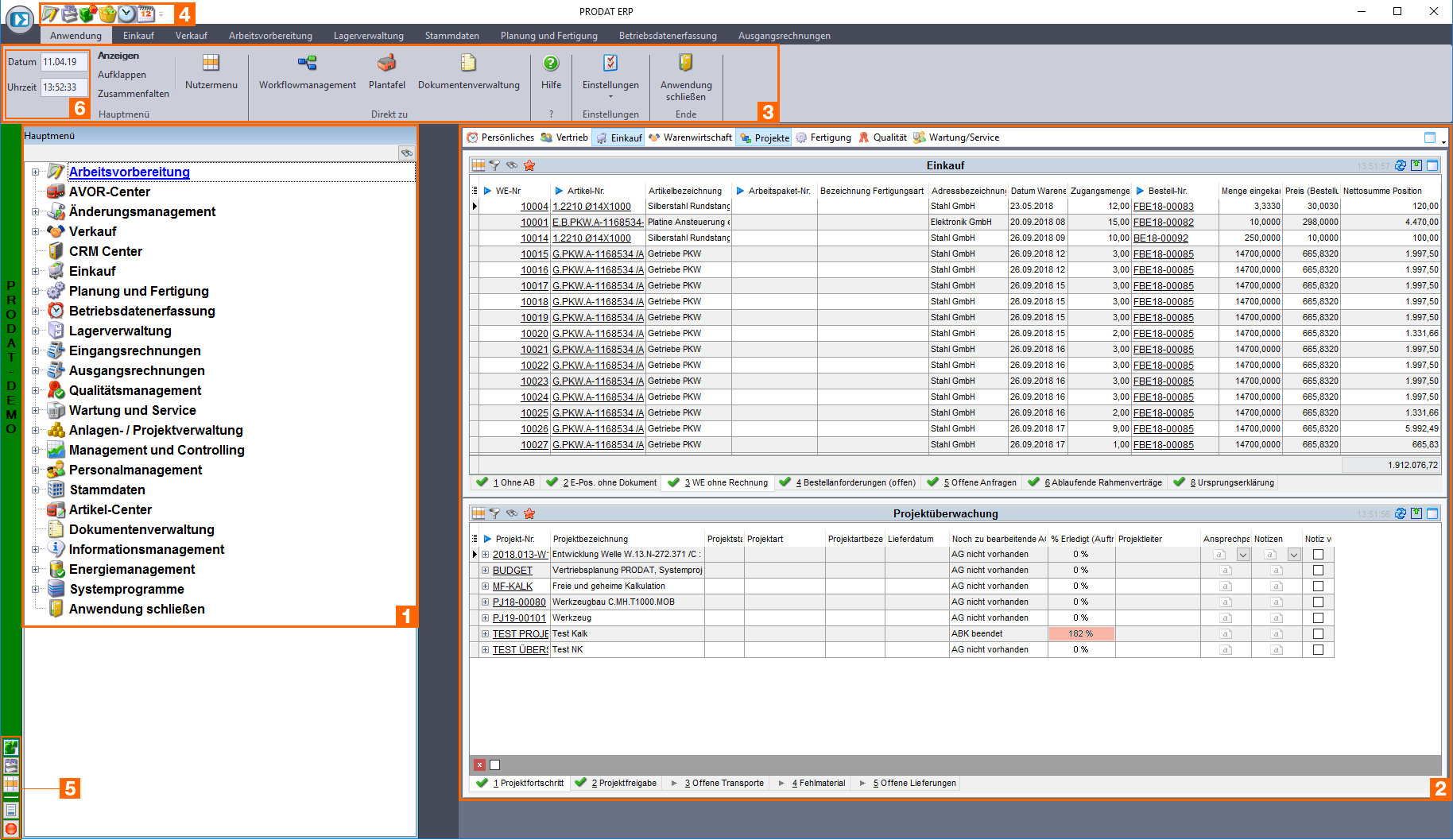Select the Warenwirtschaft dashboard tab
Screen dimensions: 1453x840
[690, 137]
